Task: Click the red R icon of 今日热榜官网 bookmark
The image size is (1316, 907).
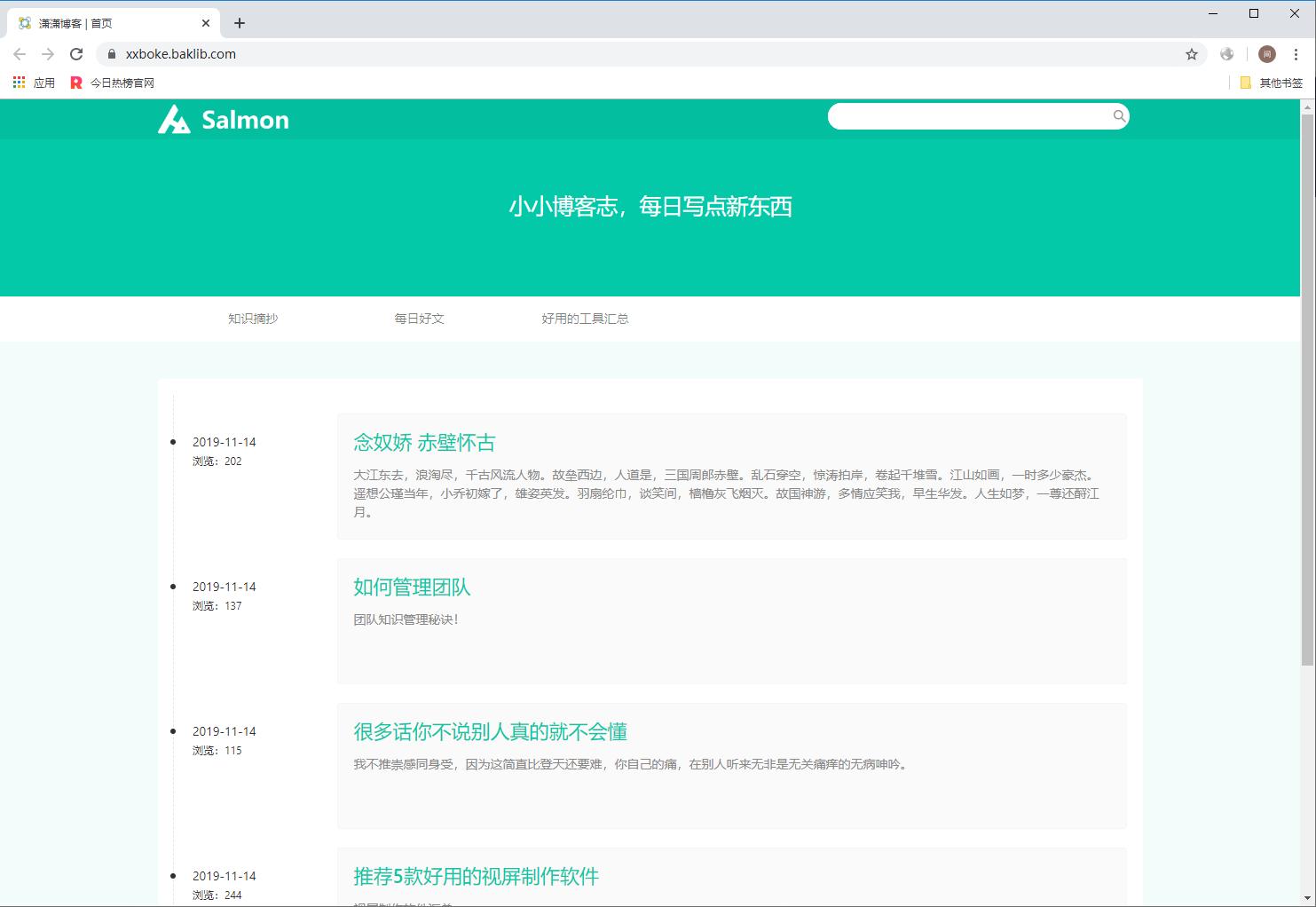Action: [76, 82]
